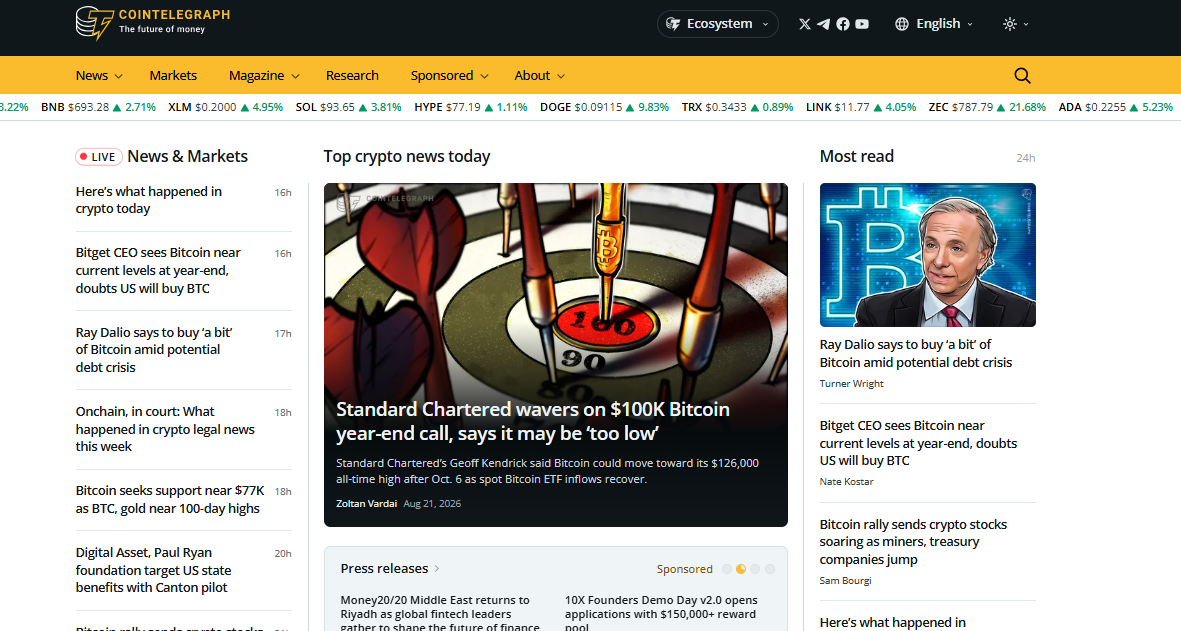Screen dimensions: 1181x631
Task: Click author name Sam Bourgi
Action: pyautogui.click(x=845, y=581)
